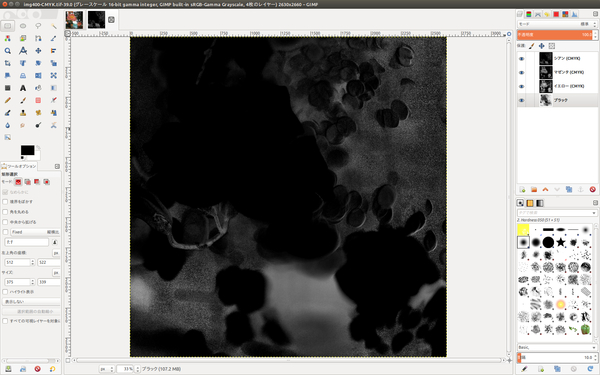Open the Fixed aspect ratio dropdown
This screenshot has height=375, width=600.
(x=34, y=232)
